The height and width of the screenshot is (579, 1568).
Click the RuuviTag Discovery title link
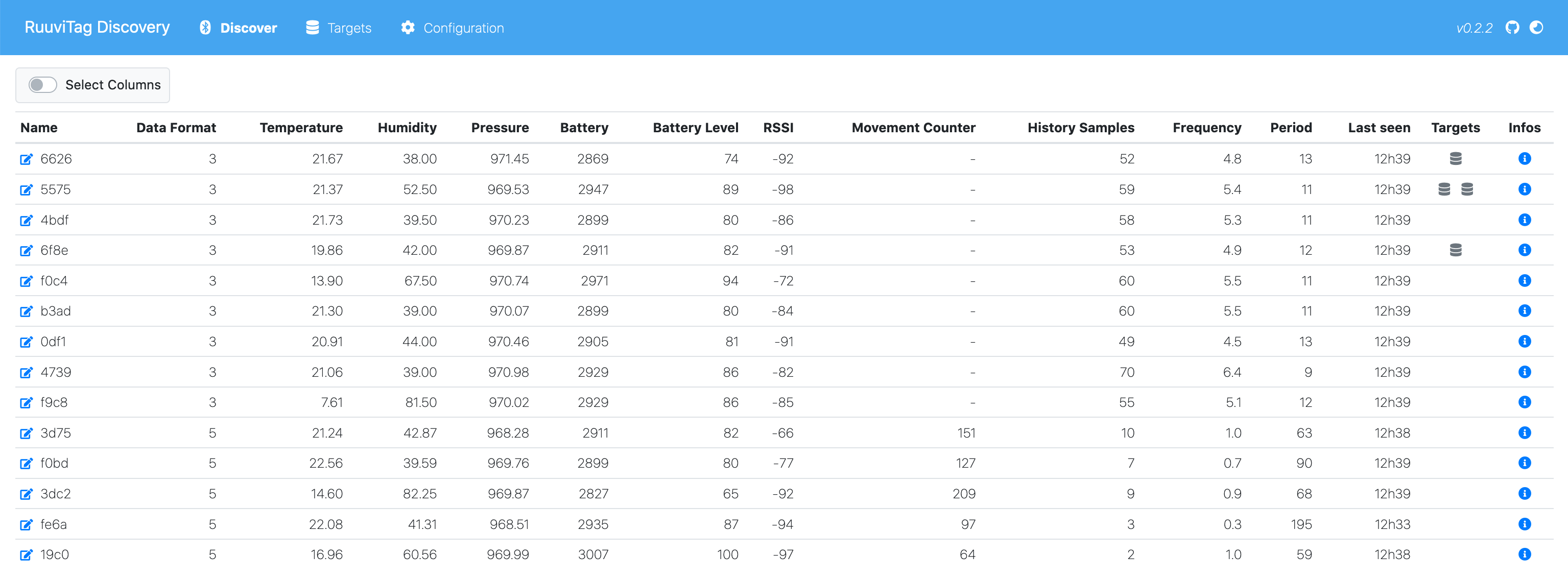tap(97, 28)
